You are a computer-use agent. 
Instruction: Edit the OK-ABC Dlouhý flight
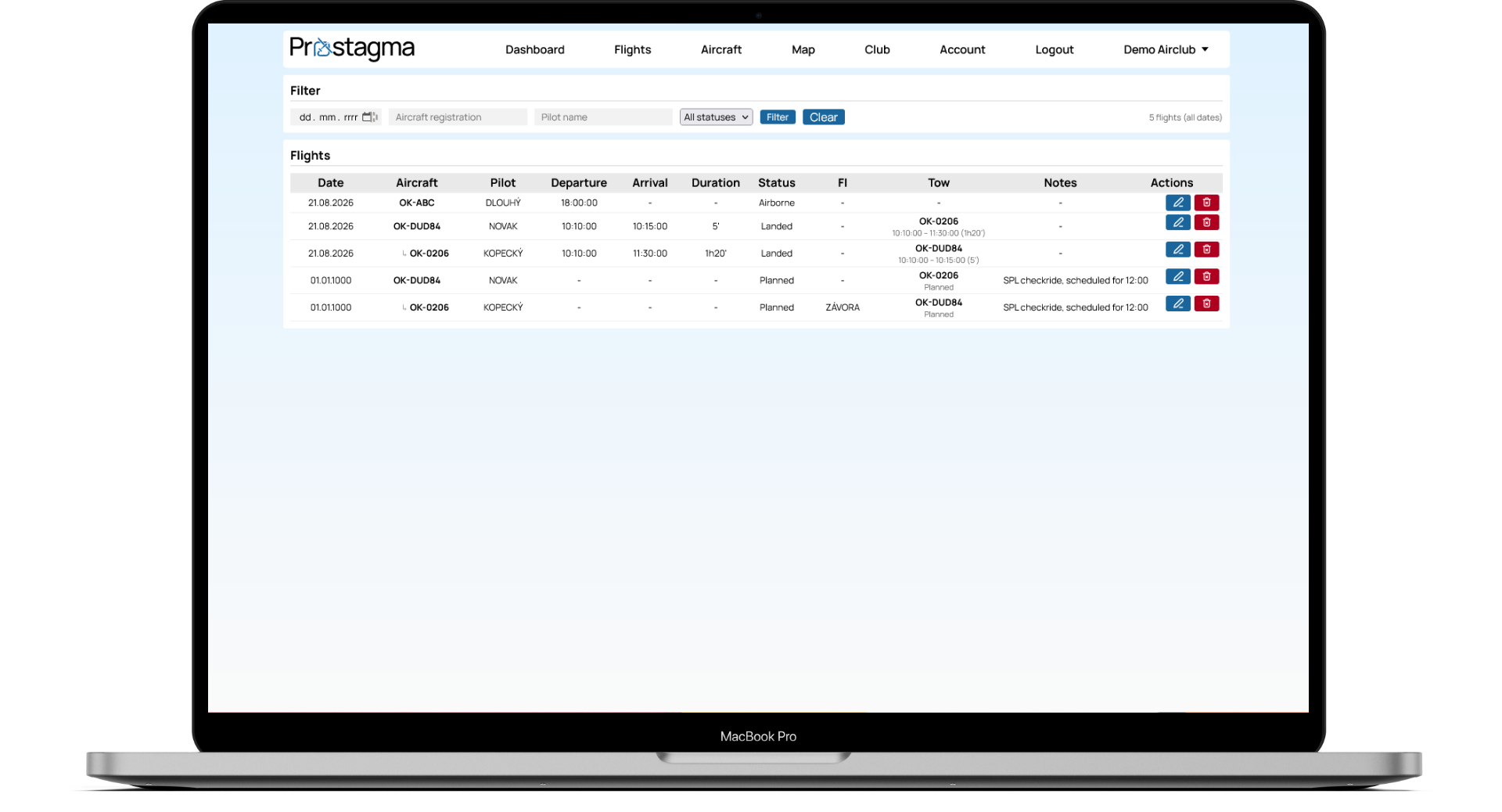point(1177,203)
